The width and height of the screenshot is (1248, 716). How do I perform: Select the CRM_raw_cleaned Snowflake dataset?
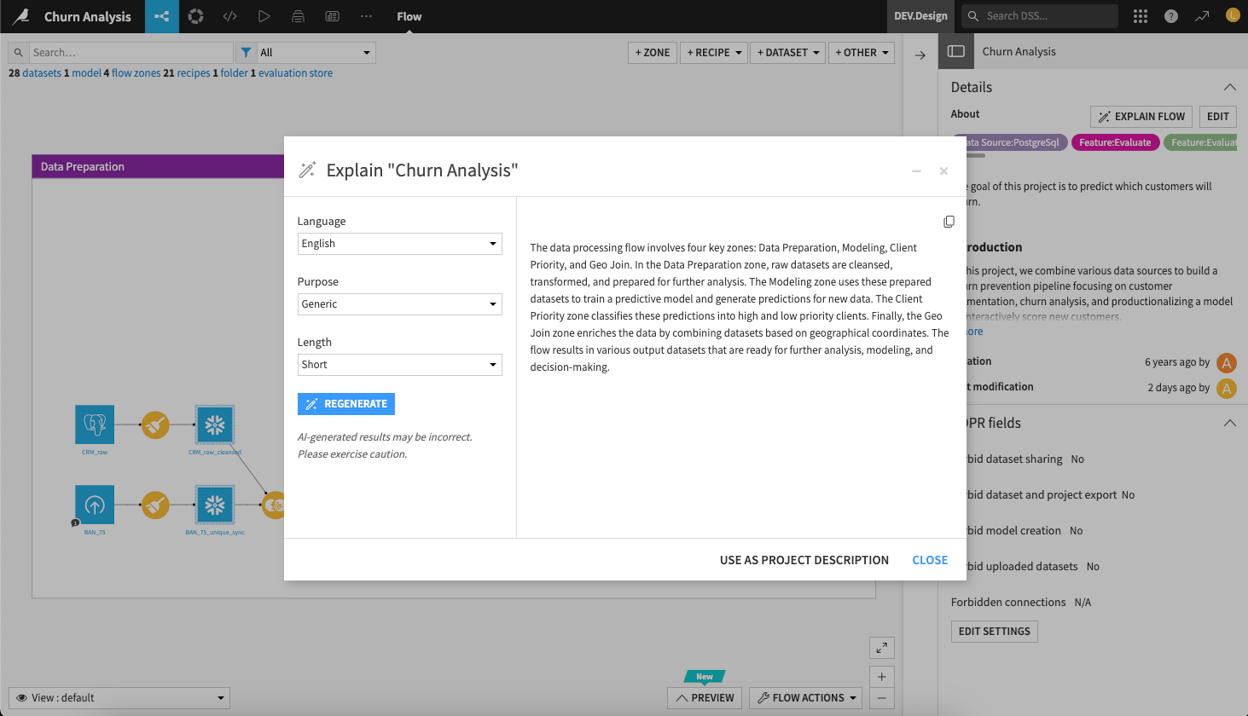215,424
